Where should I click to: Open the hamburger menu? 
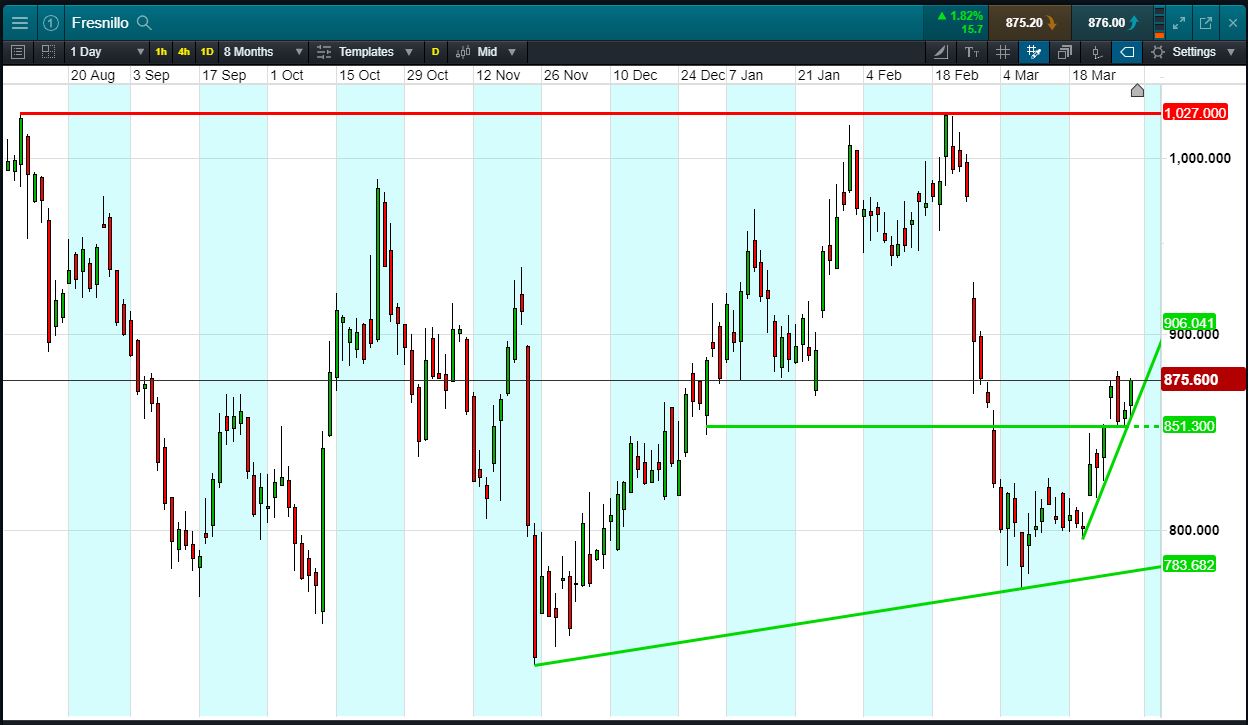20,22
